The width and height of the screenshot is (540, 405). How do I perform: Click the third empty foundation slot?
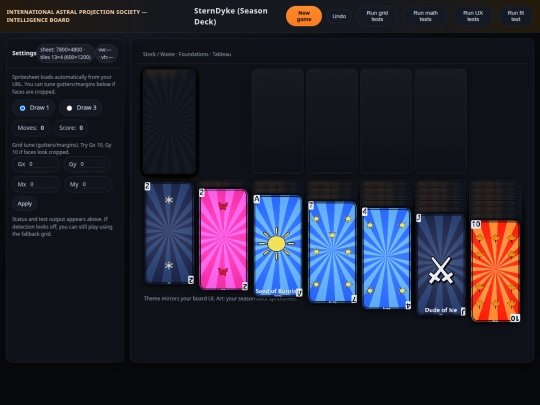[386, 121]
